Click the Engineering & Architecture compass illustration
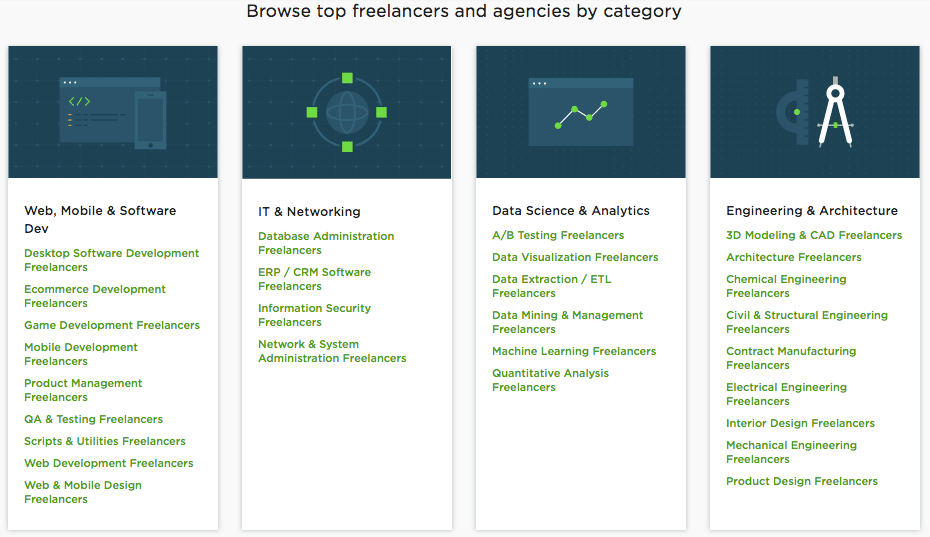 point(815,112)
